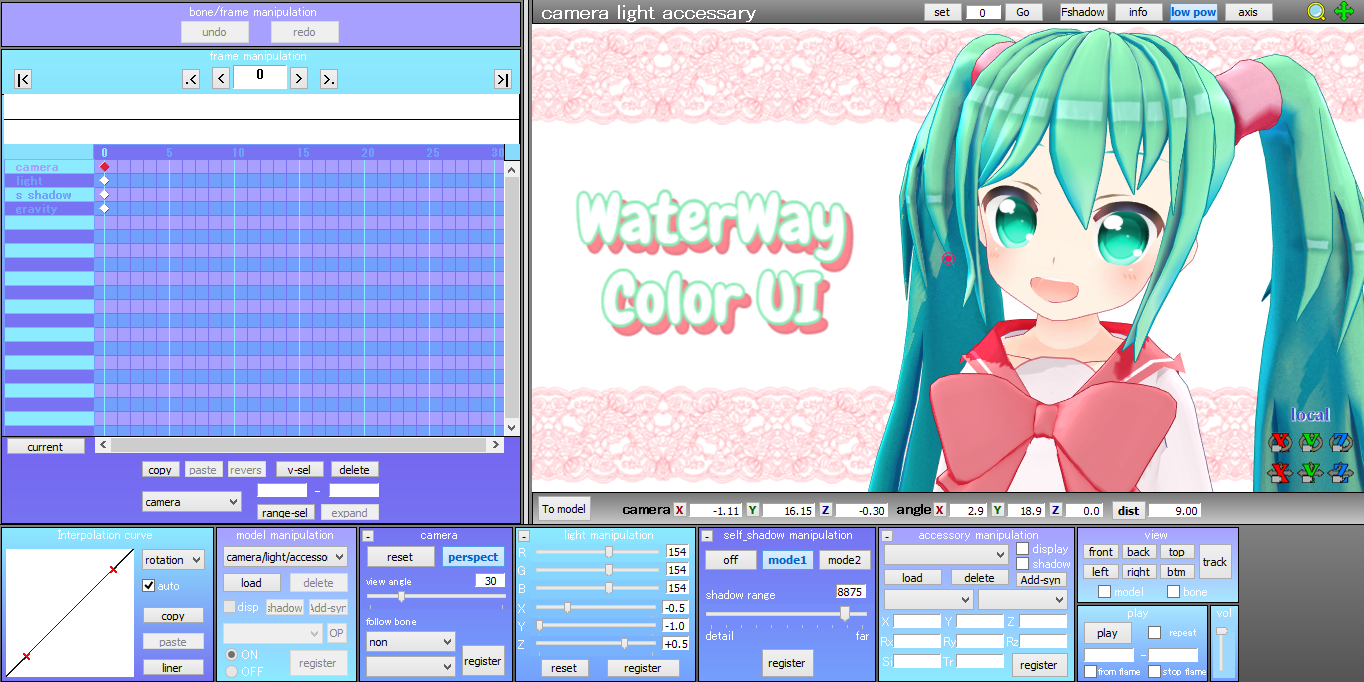
Task: Start playback with the play button
Action: coord(1107,633)
